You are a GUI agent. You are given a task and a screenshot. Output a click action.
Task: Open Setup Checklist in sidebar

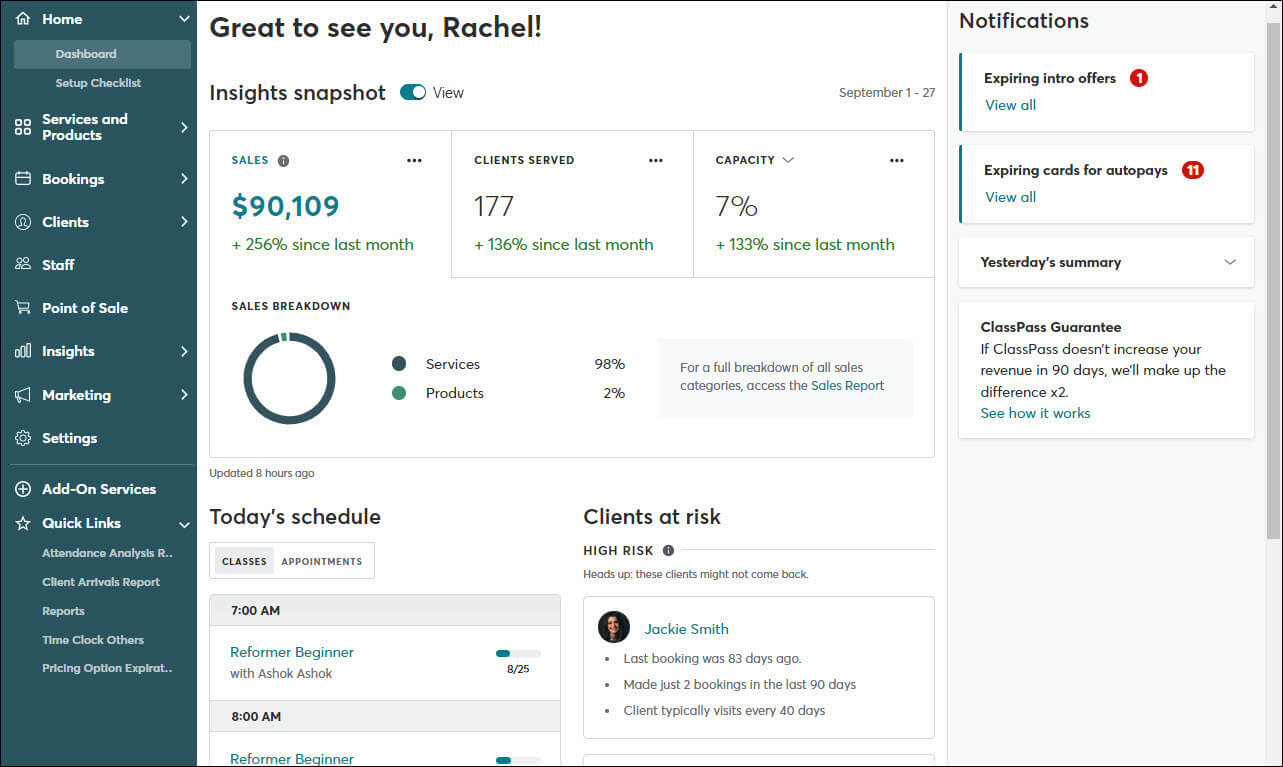(98, 83)
